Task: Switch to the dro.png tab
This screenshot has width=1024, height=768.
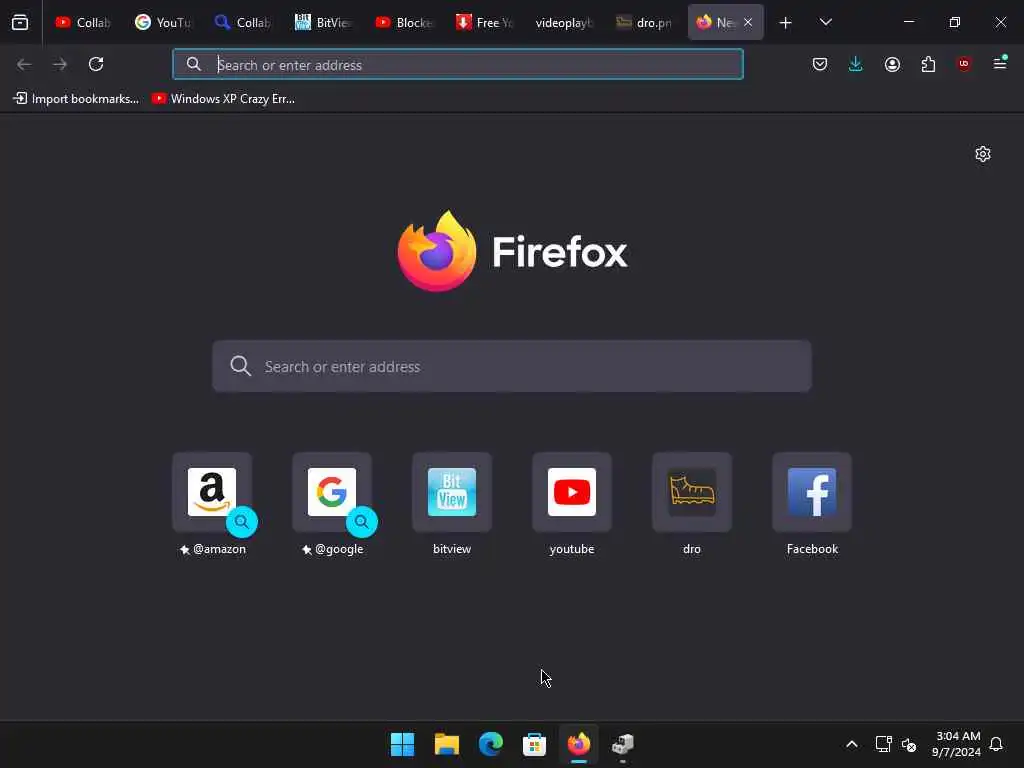Action: pos(644,22)
